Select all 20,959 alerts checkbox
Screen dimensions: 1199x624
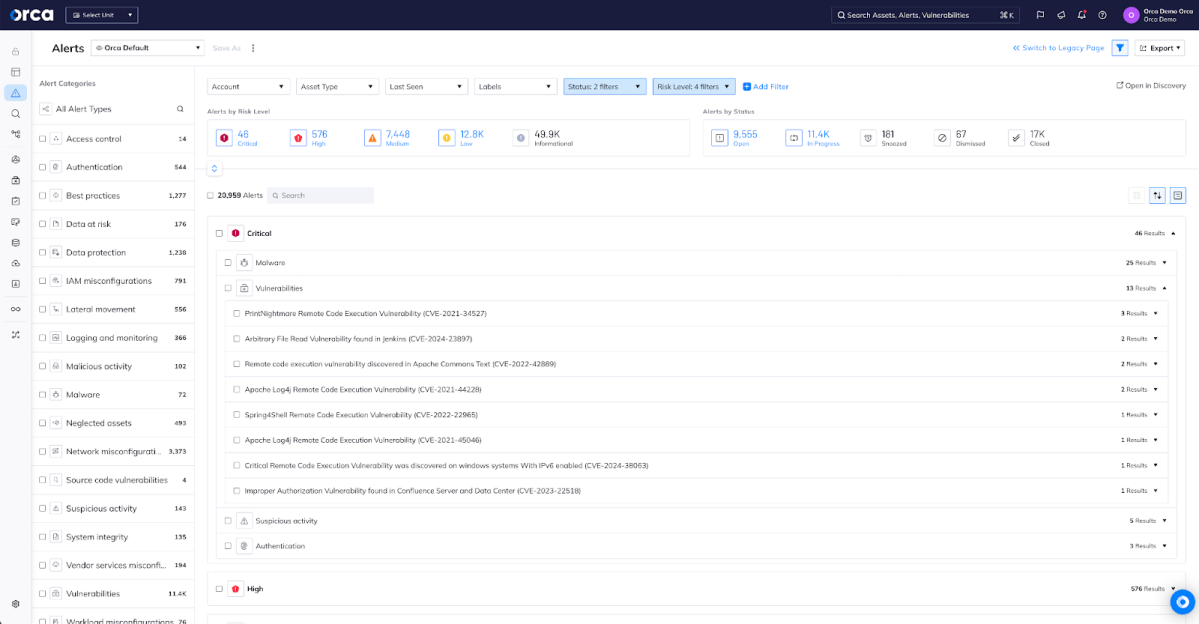(210, 195)
